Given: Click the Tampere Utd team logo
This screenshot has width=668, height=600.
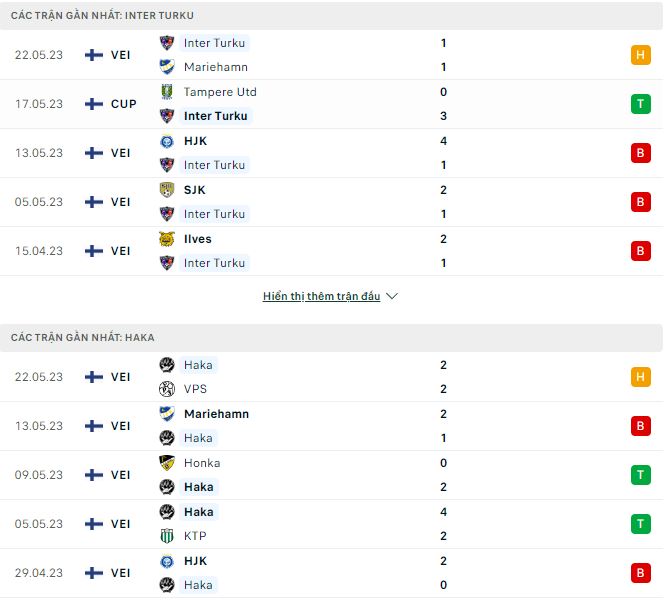Looking at the screenshot, I should 167,92.
